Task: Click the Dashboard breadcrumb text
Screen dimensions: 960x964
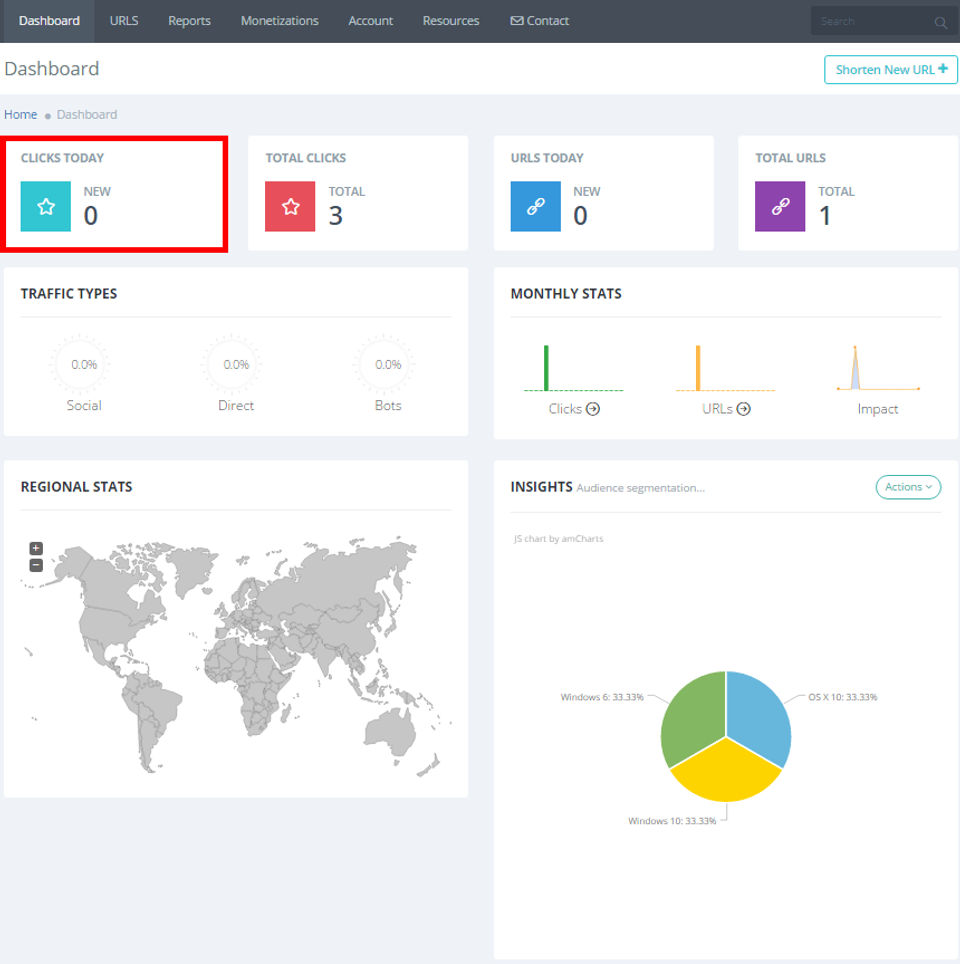Action: (87, 114)
